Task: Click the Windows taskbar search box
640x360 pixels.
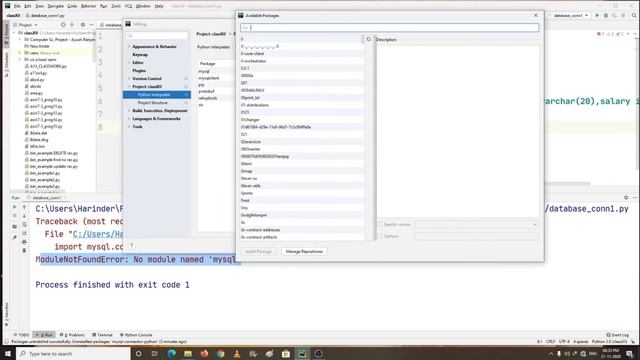Action: (73, 353)
